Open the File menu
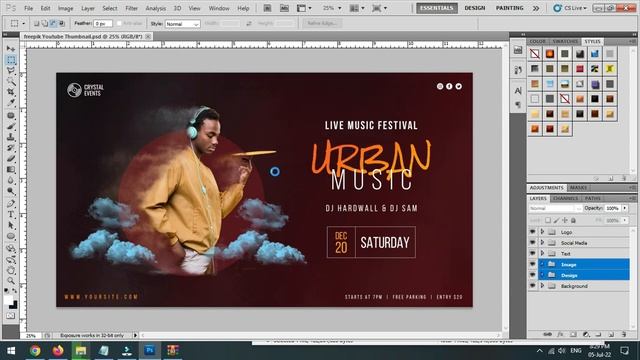 coord(28,8)
